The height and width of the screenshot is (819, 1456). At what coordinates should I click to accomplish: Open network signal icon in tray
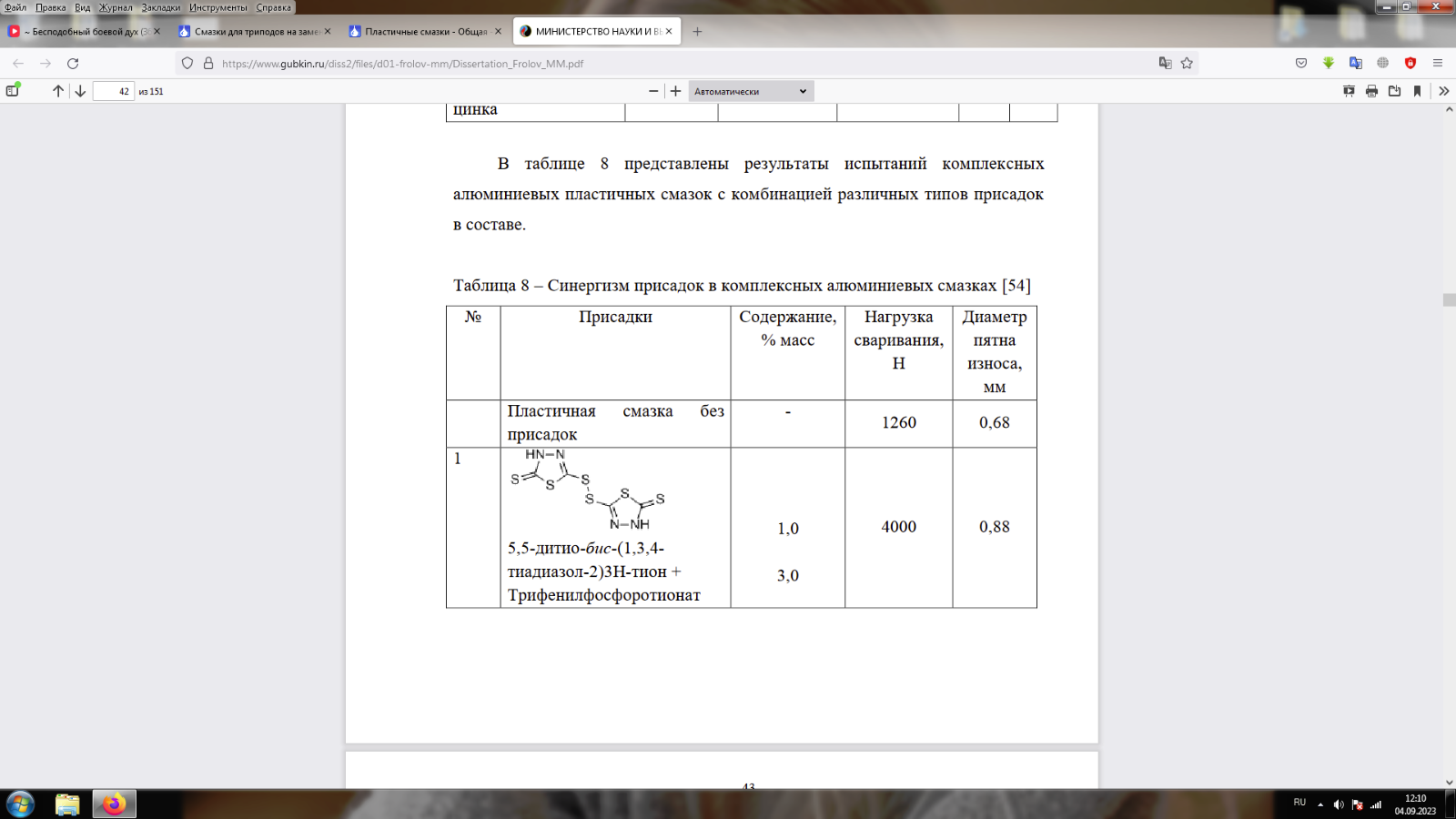click(1376, 804)
